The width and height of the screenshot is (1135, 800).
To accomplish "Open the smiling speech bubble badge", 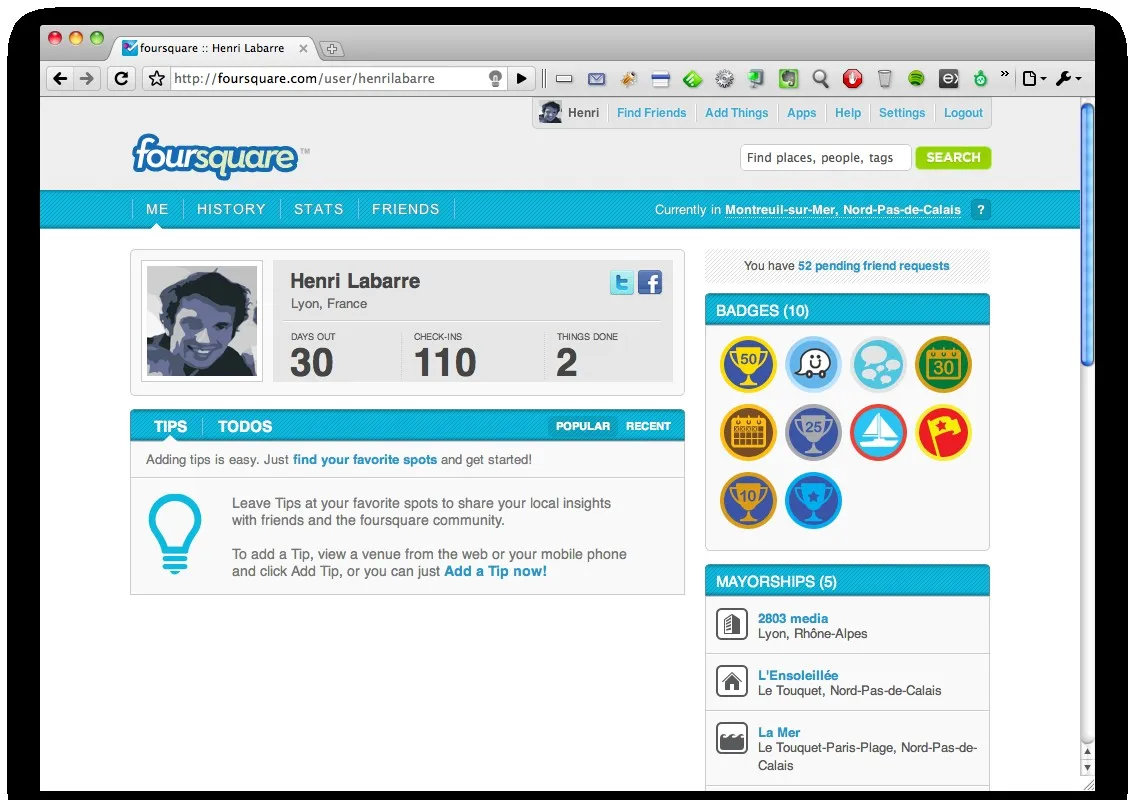I will coord(813,364).
